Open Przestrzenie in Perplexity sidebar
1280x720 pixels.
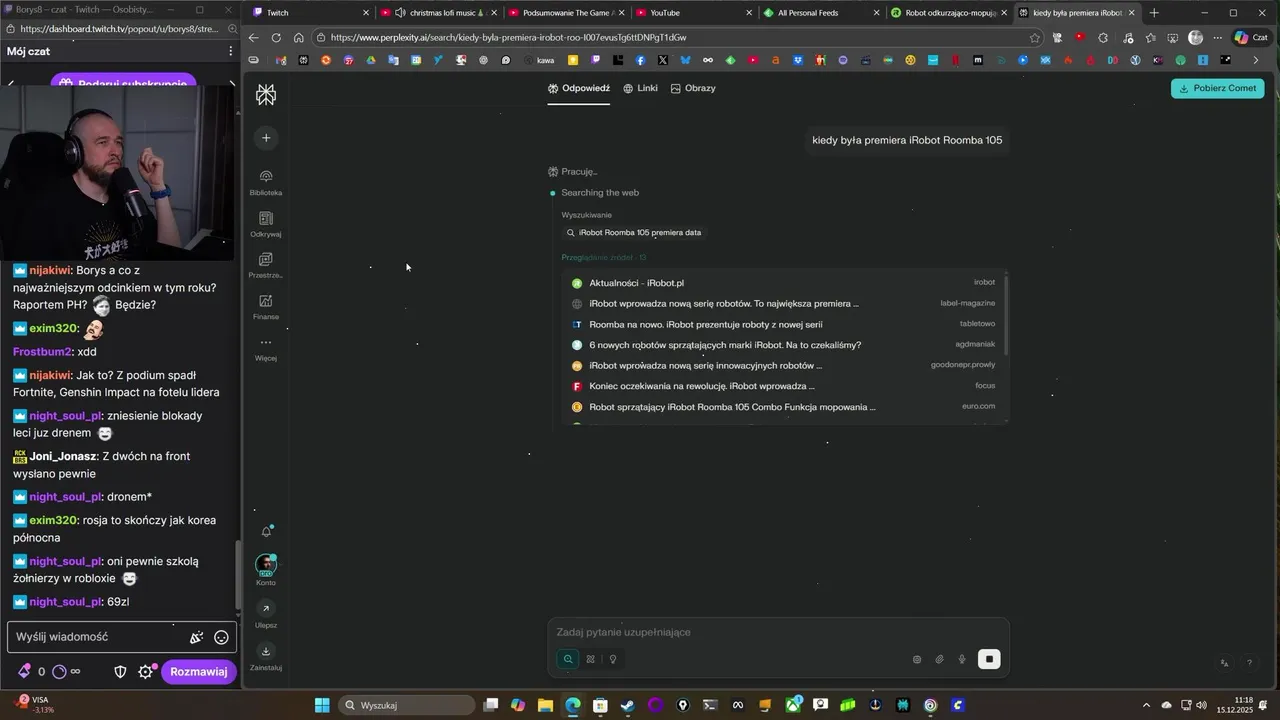coord(266,265)
